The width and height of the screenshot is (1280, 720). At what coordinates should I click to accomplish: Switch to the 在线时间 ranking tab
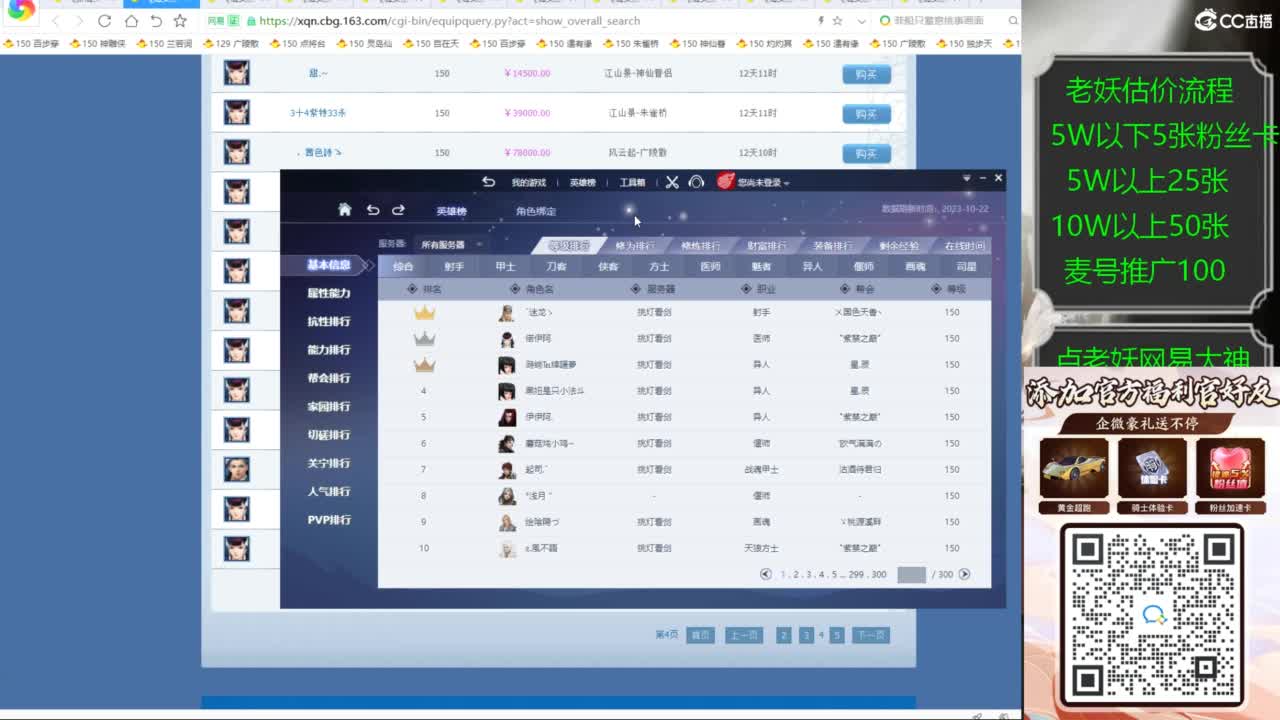point(964,246)
